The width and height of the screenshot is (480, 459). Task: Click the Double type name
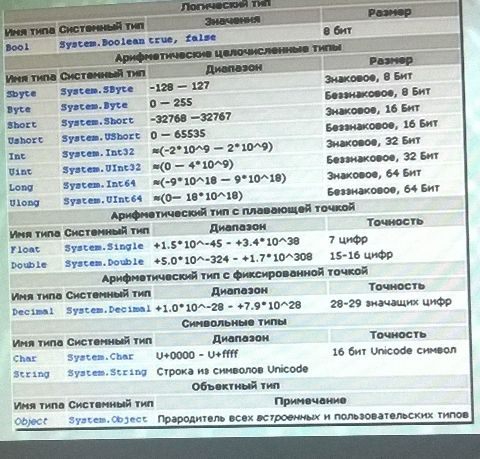(29, 265)
